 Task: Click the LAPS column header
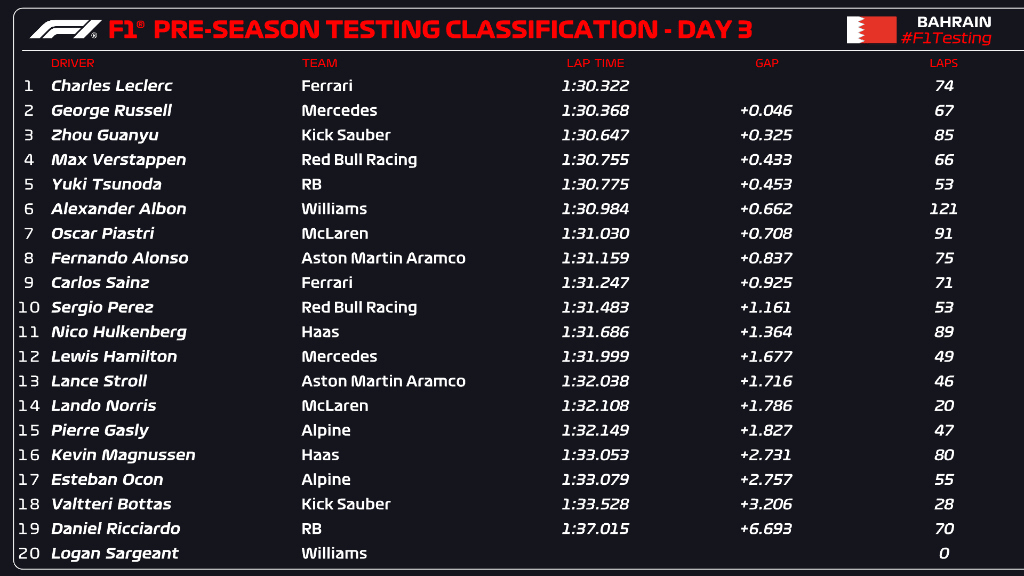tap(943, 63)
